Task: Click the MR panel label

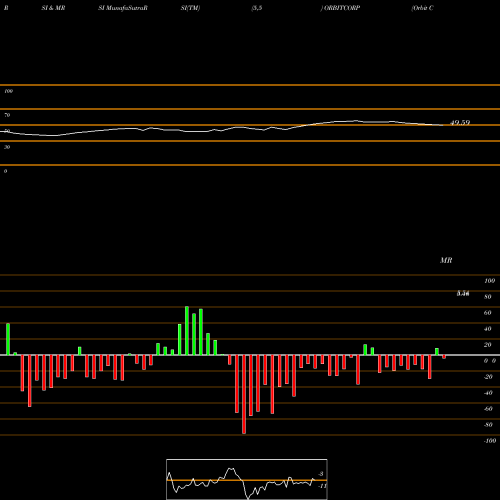Action: [446, 260]
